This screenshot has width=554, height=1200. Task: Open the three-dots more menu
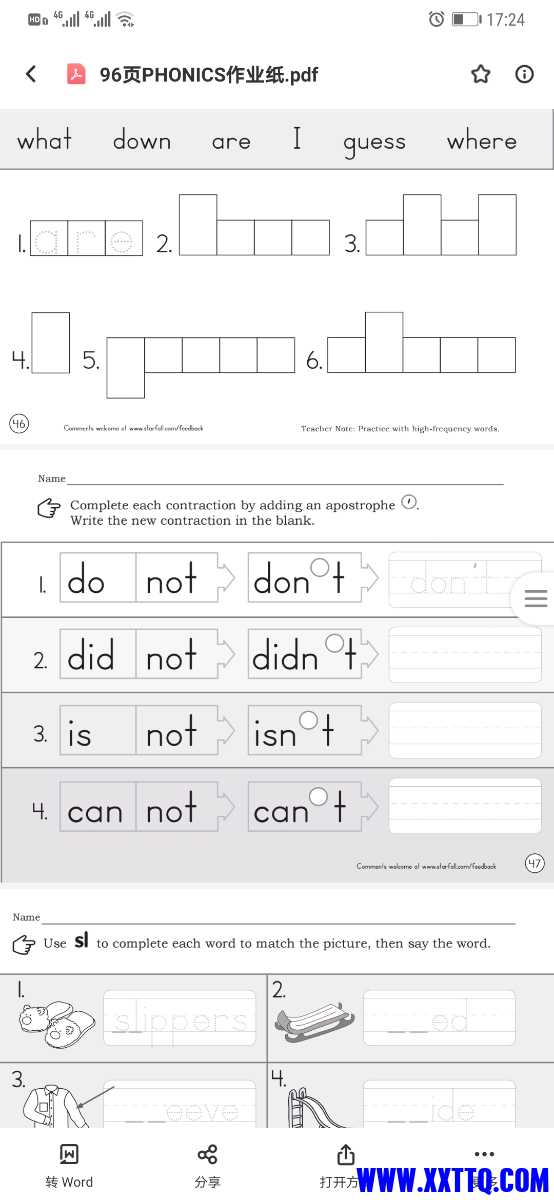pyautogui.click(x=484, y=1153)
